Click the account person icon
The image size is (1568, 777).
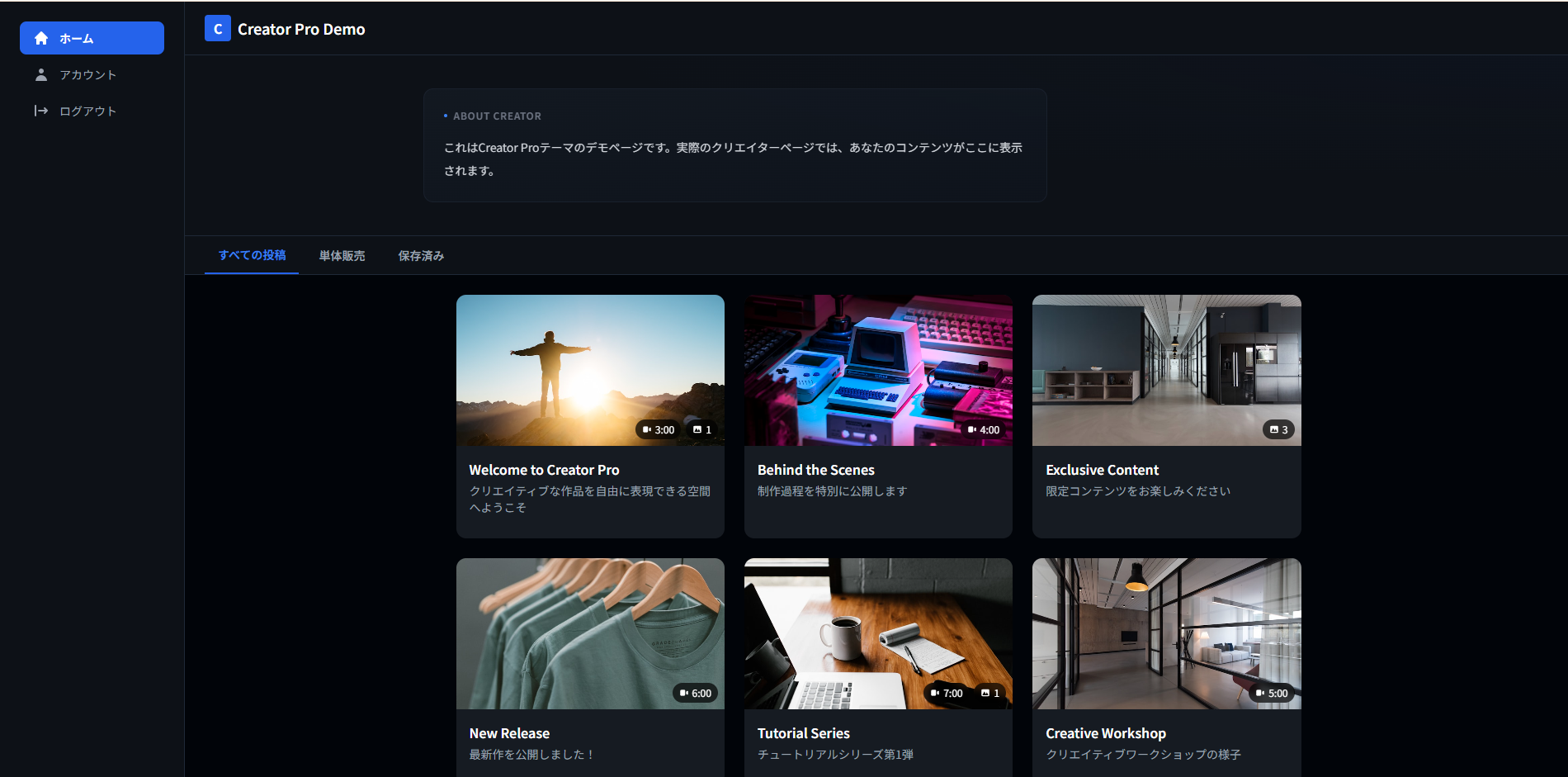pyautogui.click(x=40, y=74)
